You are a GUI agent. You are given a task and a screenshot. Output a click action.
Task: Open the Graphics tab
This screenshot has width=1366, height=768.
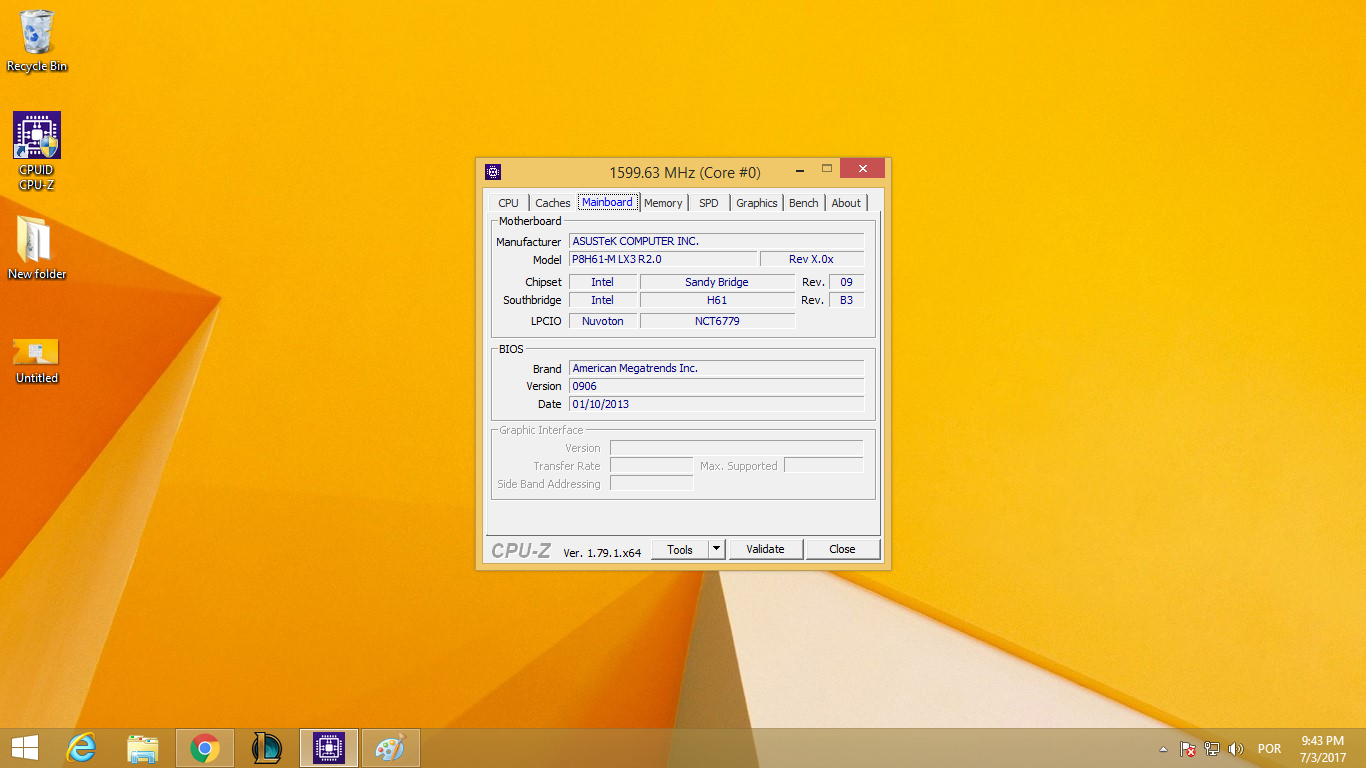tap(757, 203)
